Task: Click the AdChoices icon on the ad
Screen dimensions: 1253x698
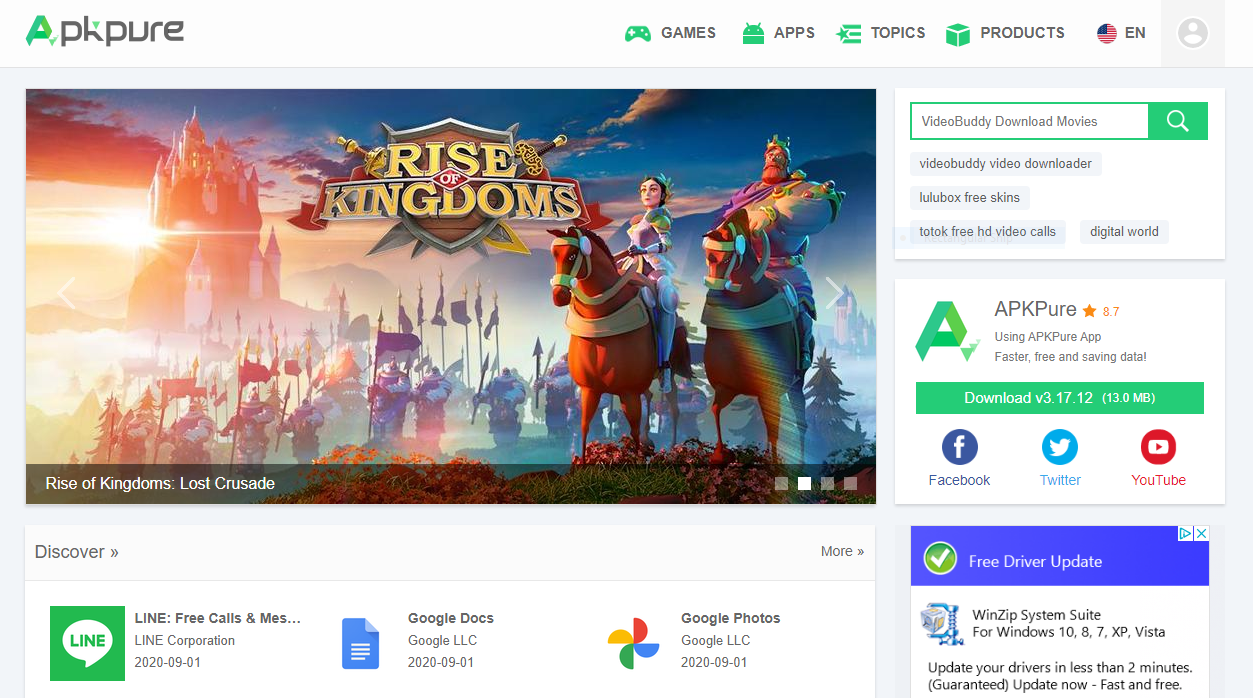Action: 1186,534
